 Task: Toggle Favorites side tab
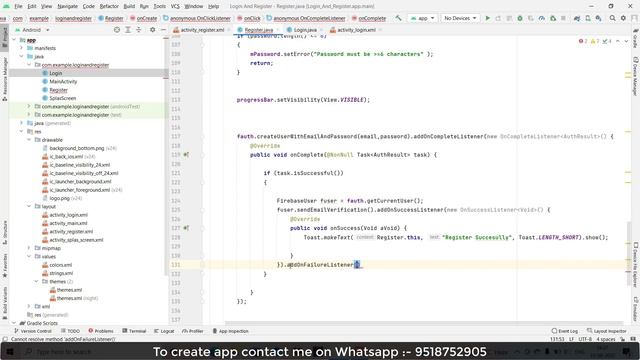4,265
